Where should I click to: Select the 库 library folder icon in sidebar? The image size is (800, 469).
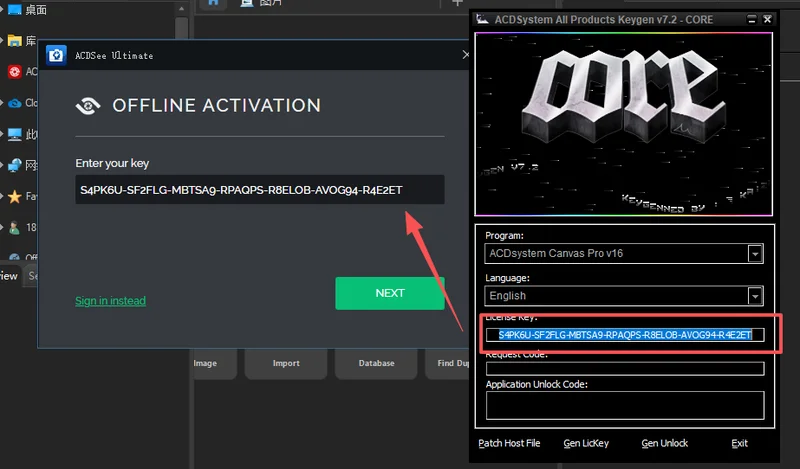(x=15, y=41)
